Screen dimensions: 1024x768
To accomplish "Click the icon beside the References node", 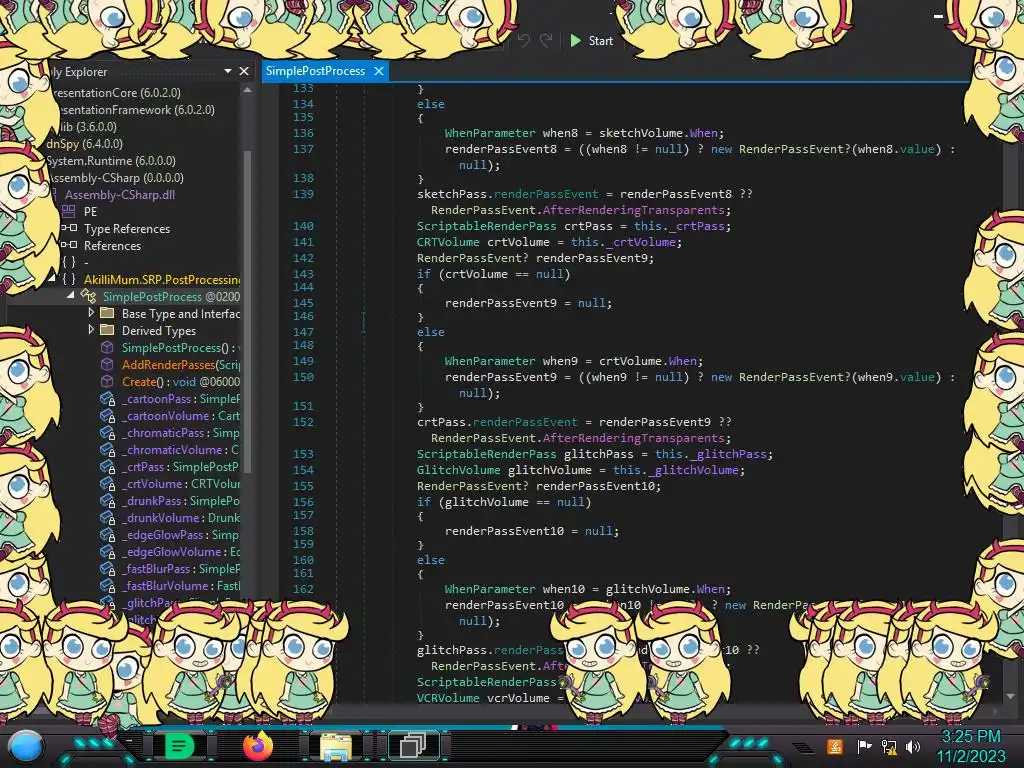I will click(69, 246).
